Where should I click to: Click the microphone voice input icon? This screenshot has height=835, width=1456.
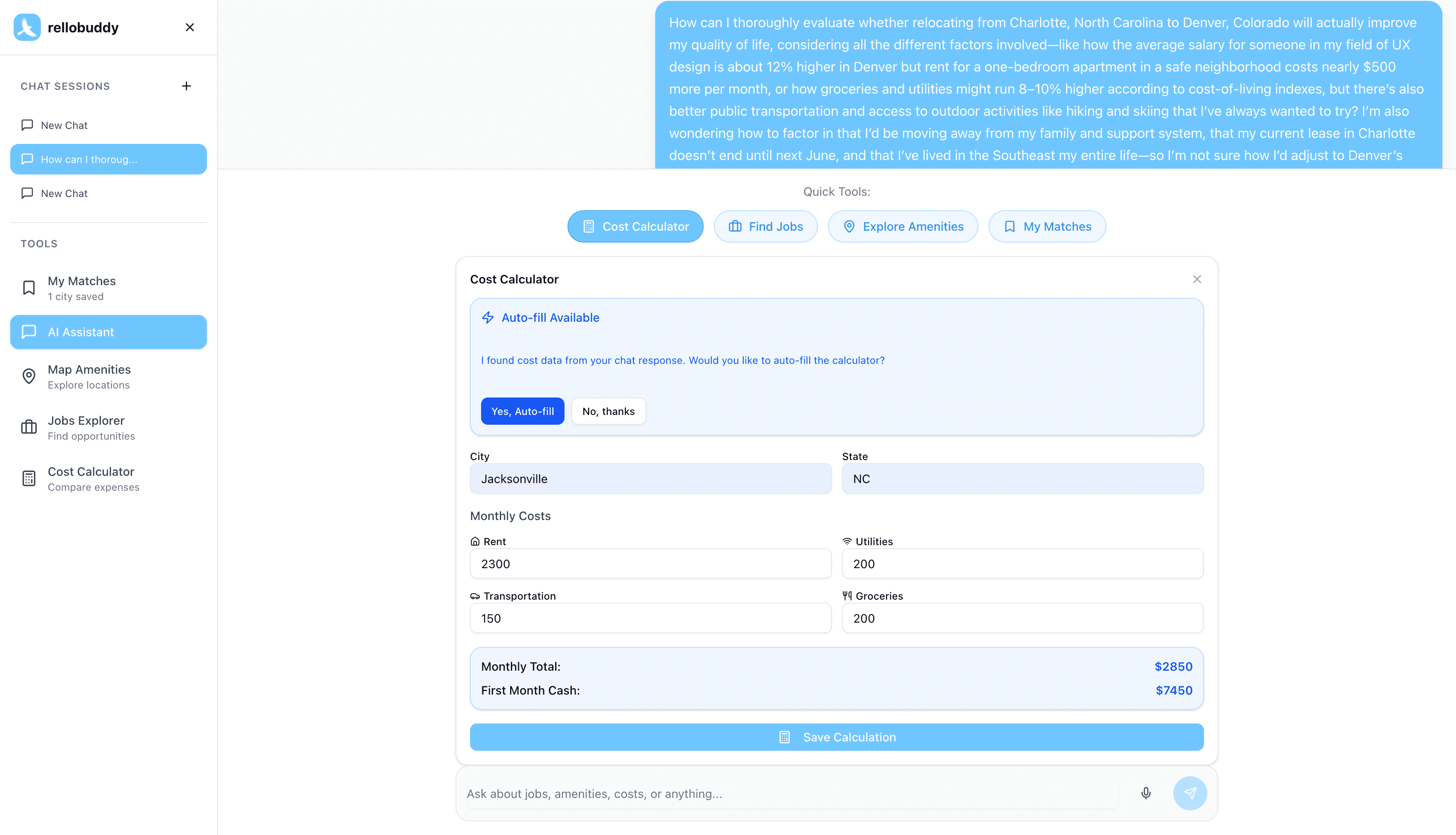click(1146, 793)
